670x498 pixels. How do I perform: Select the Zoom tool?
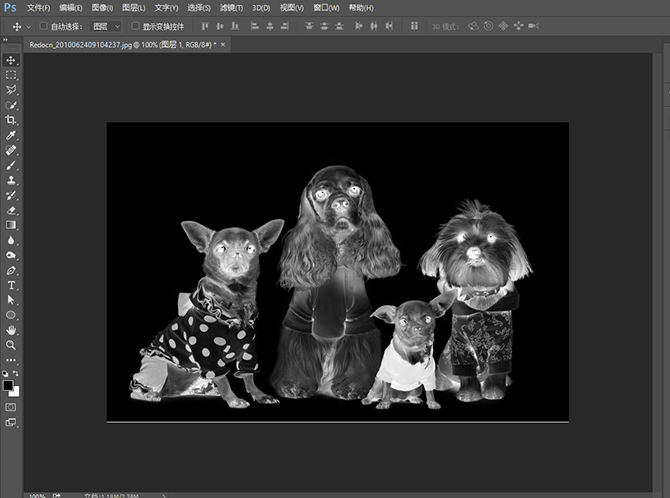tap(11, 345)
